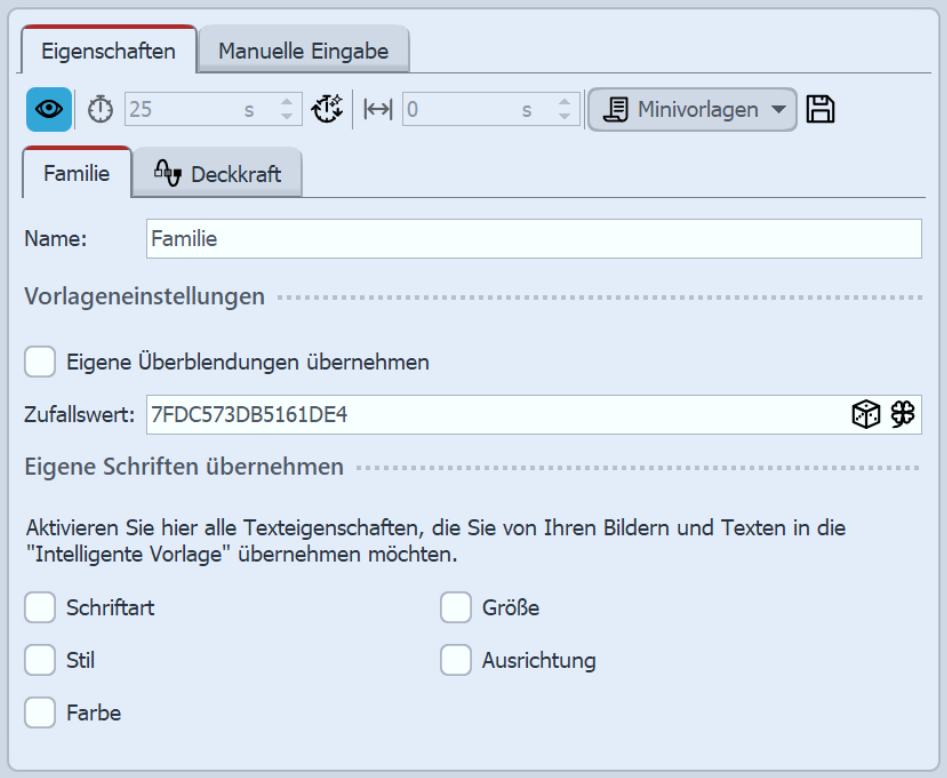The height and width of the screenshot is (778, 947).
Task: Check the Farbe option
Action: [40, 713]
